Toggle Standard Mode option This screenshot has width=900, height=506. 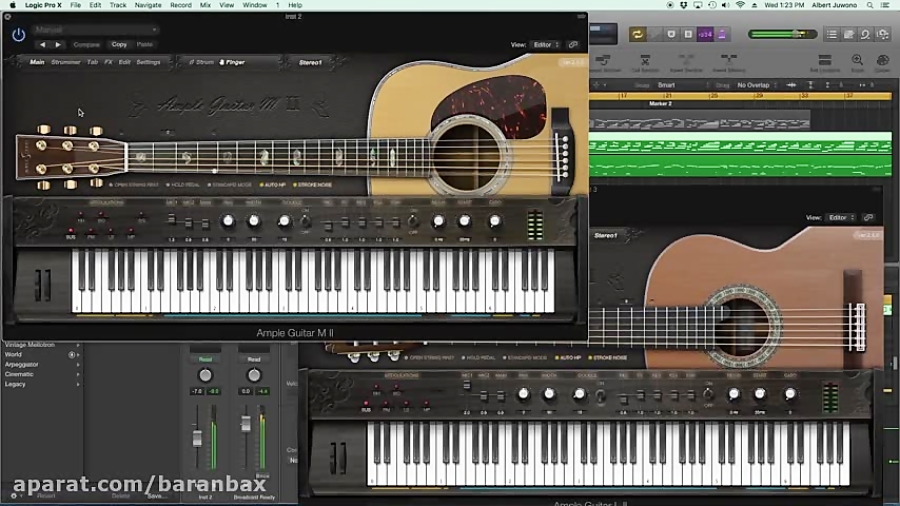pyautogui.click(x=230, y=185)
